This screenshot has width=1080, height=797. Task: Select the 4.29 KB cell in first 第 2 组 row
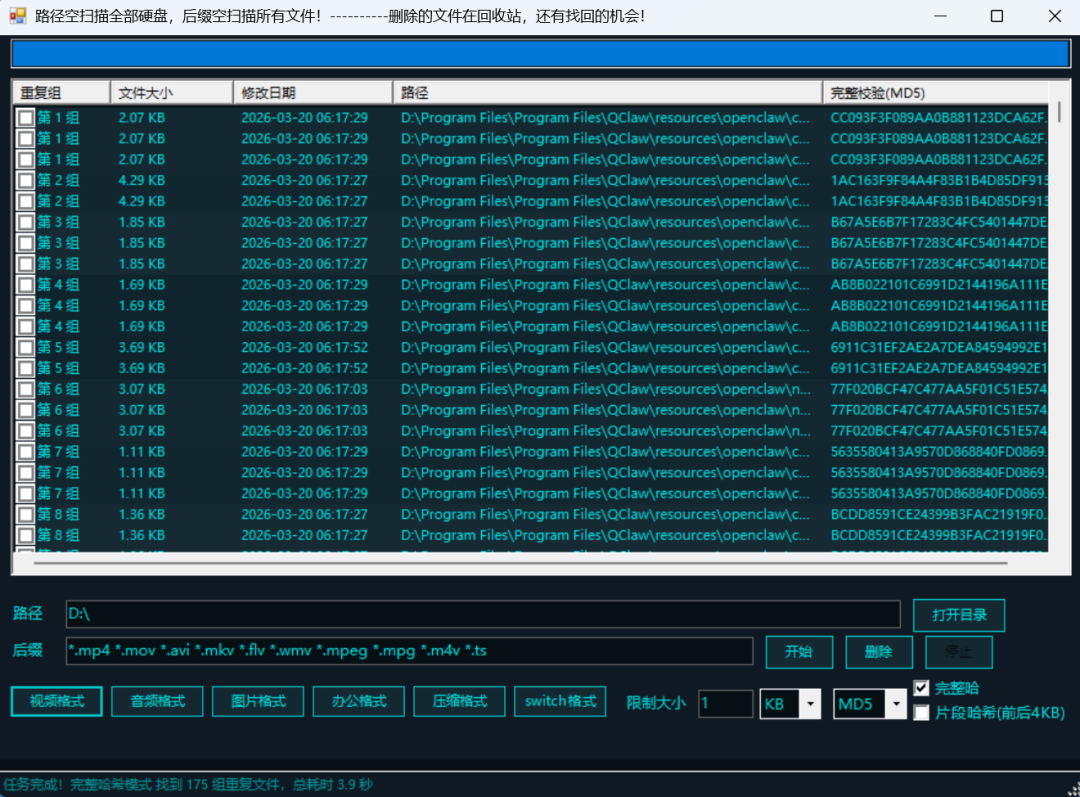click(x=141, y=180)
